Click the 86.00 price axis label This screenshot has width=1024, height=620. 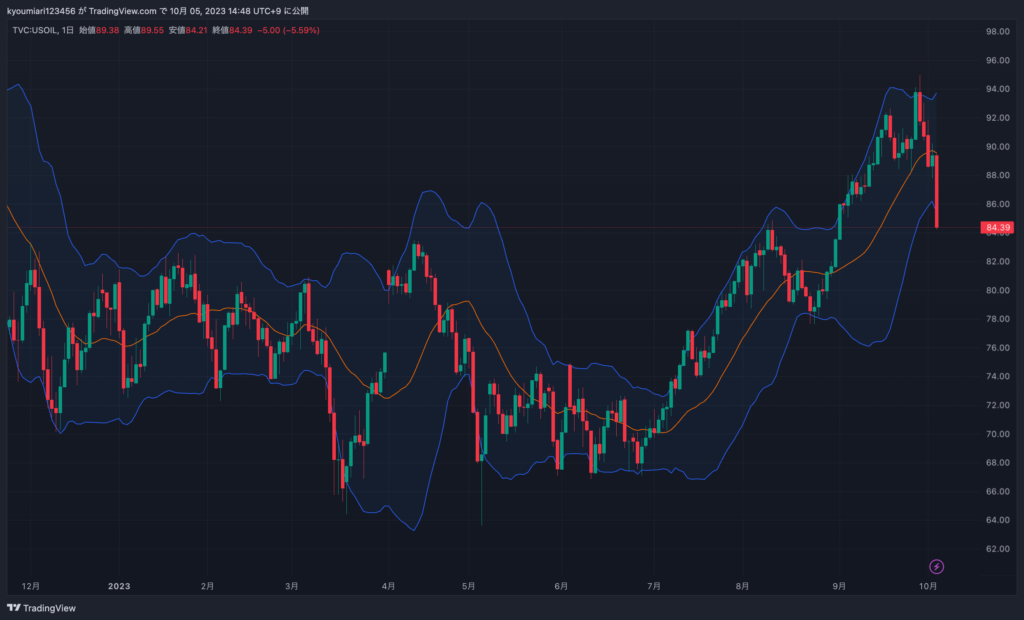997,204
